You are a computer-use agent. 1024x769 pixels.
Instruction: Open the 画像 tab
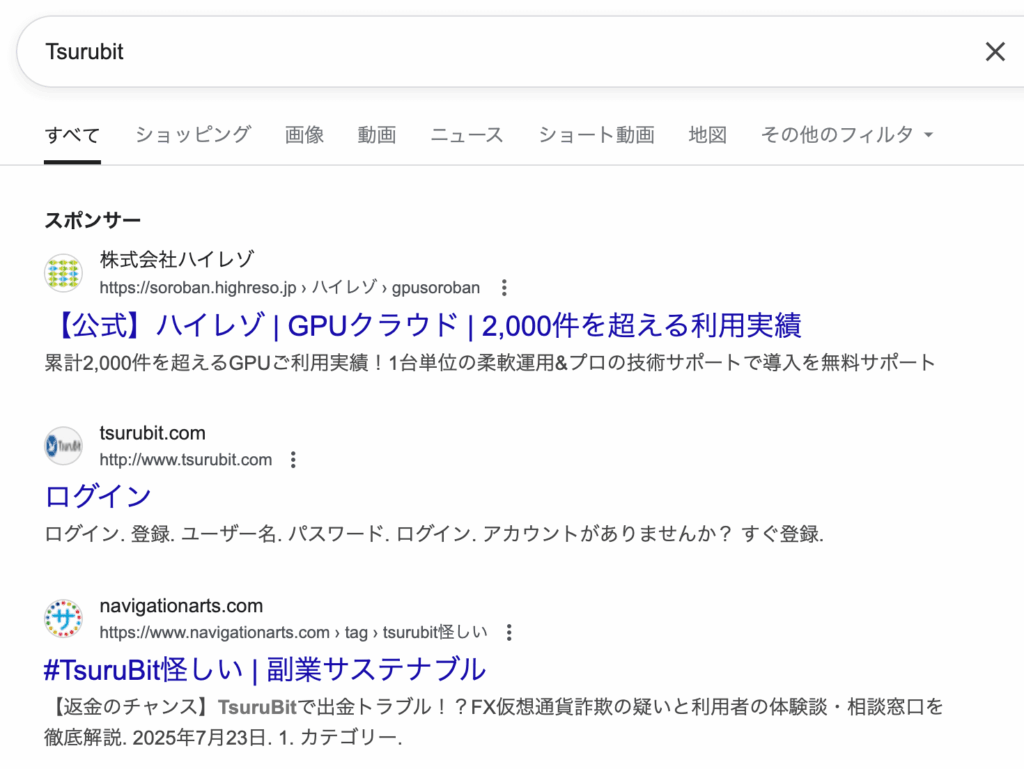[304, 135]
